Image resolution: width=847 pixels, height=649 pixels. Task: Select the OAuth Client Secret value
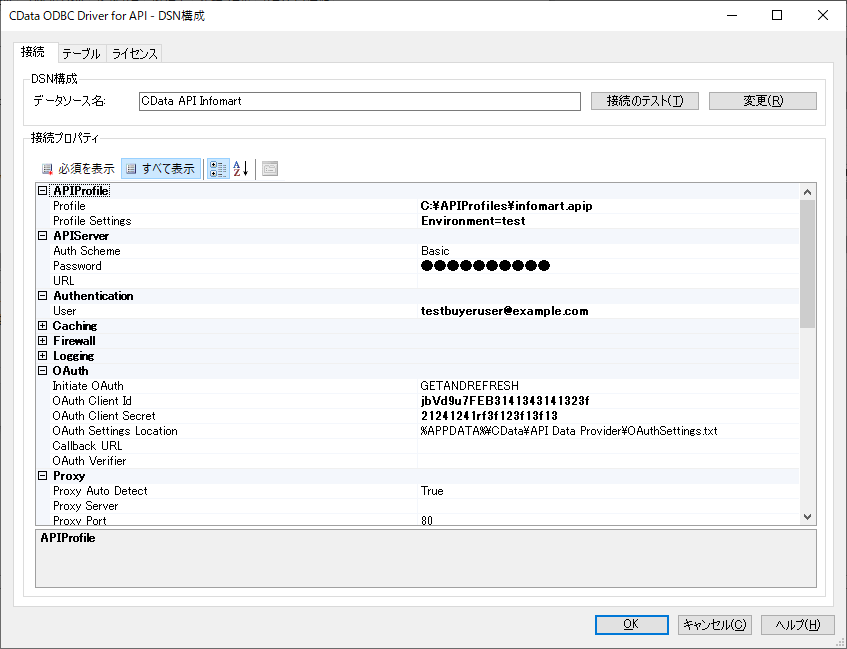(489, 416)
